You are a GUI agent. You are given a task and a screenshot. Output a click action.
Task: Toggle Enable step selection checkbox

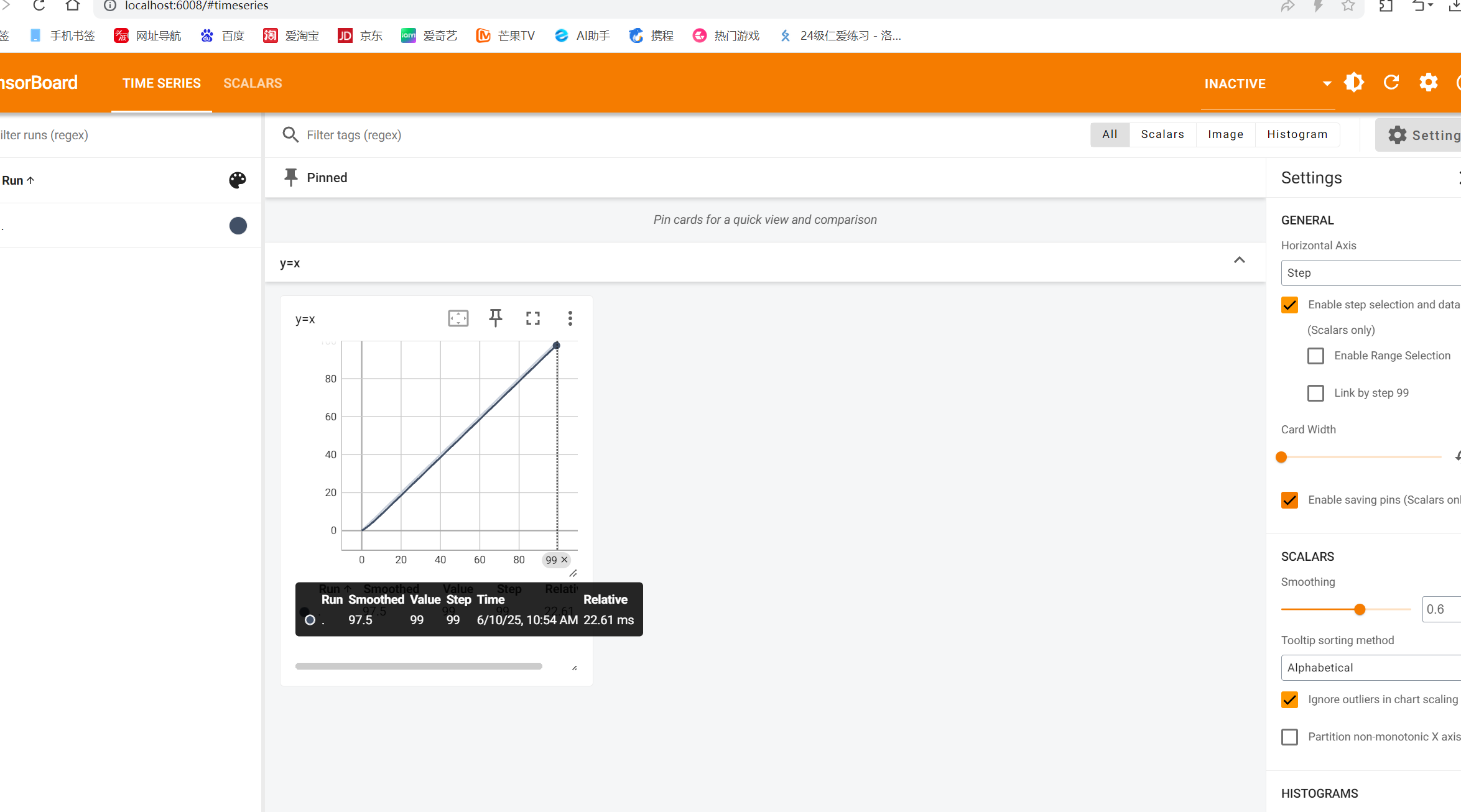point(1290,305)
